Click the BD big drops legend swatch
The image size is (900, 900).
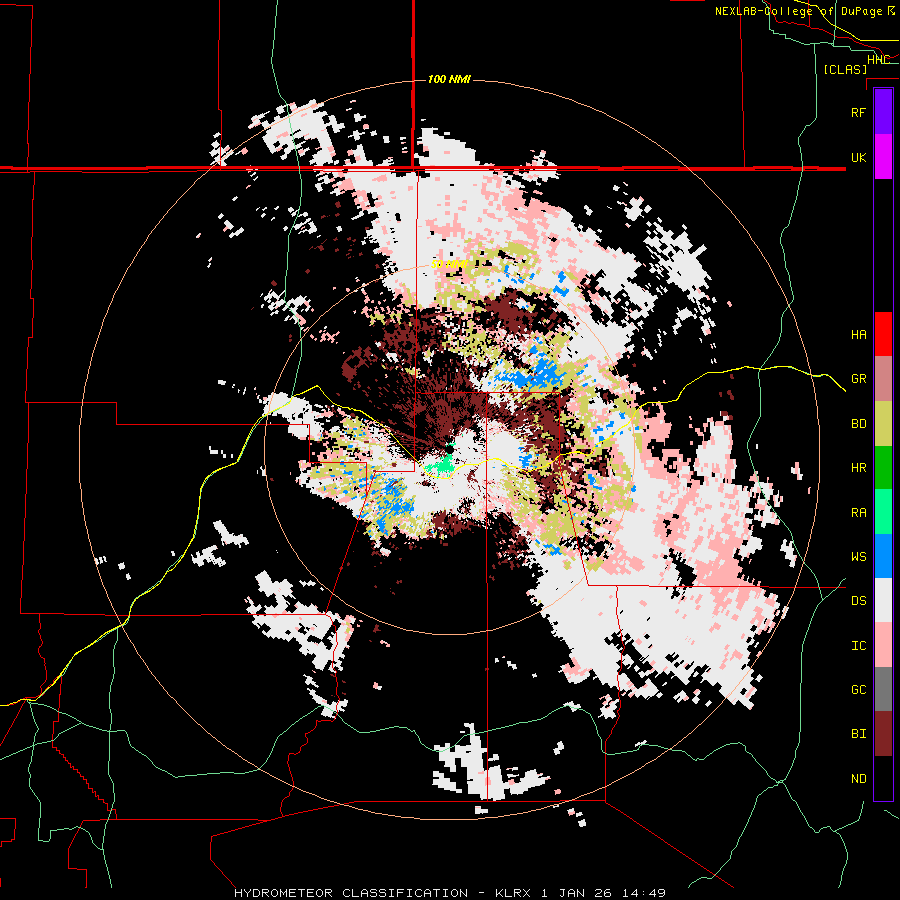[883, 424]
